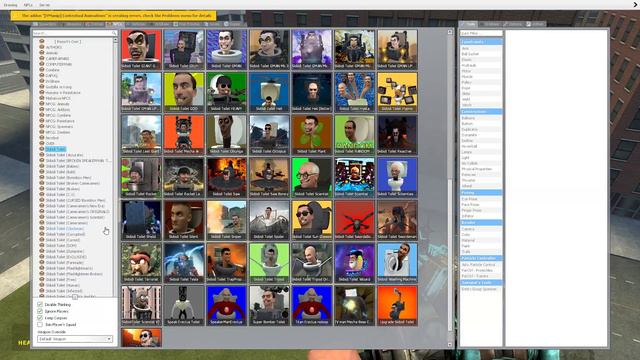Click the NPC grid scrollbar down arrow
Image resolution: width=640 pixels, height=360 pixels.
pyautogui.click(x=450, y=345)
